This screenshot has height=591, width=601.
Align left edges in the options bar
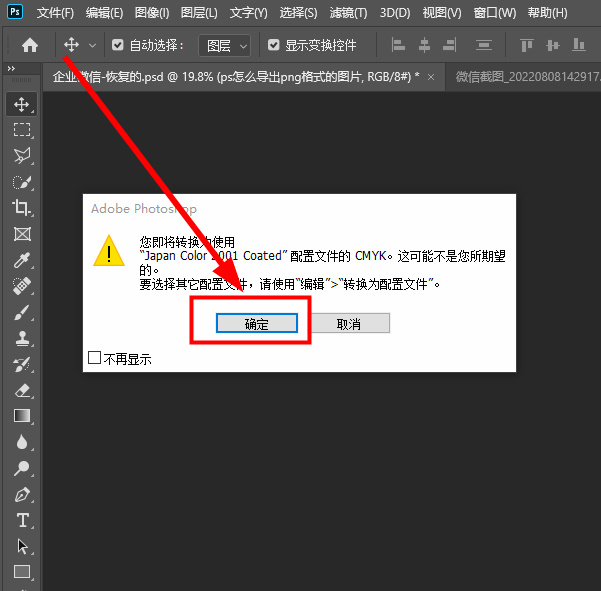[398, 45]
